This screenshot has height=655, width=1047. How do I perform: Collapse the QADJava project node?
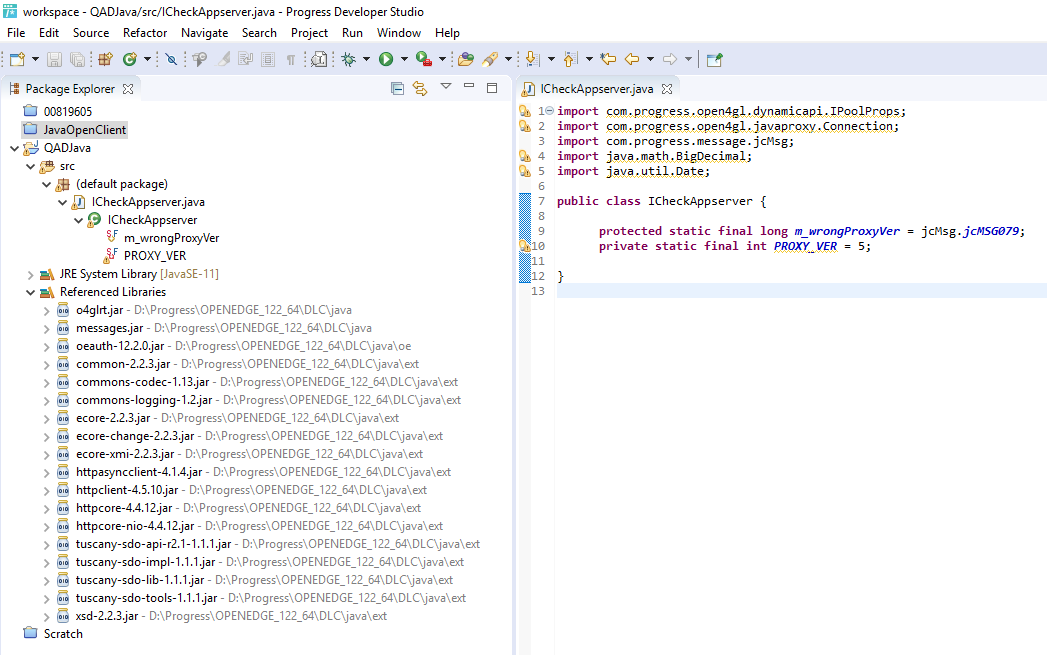[14, 148]
